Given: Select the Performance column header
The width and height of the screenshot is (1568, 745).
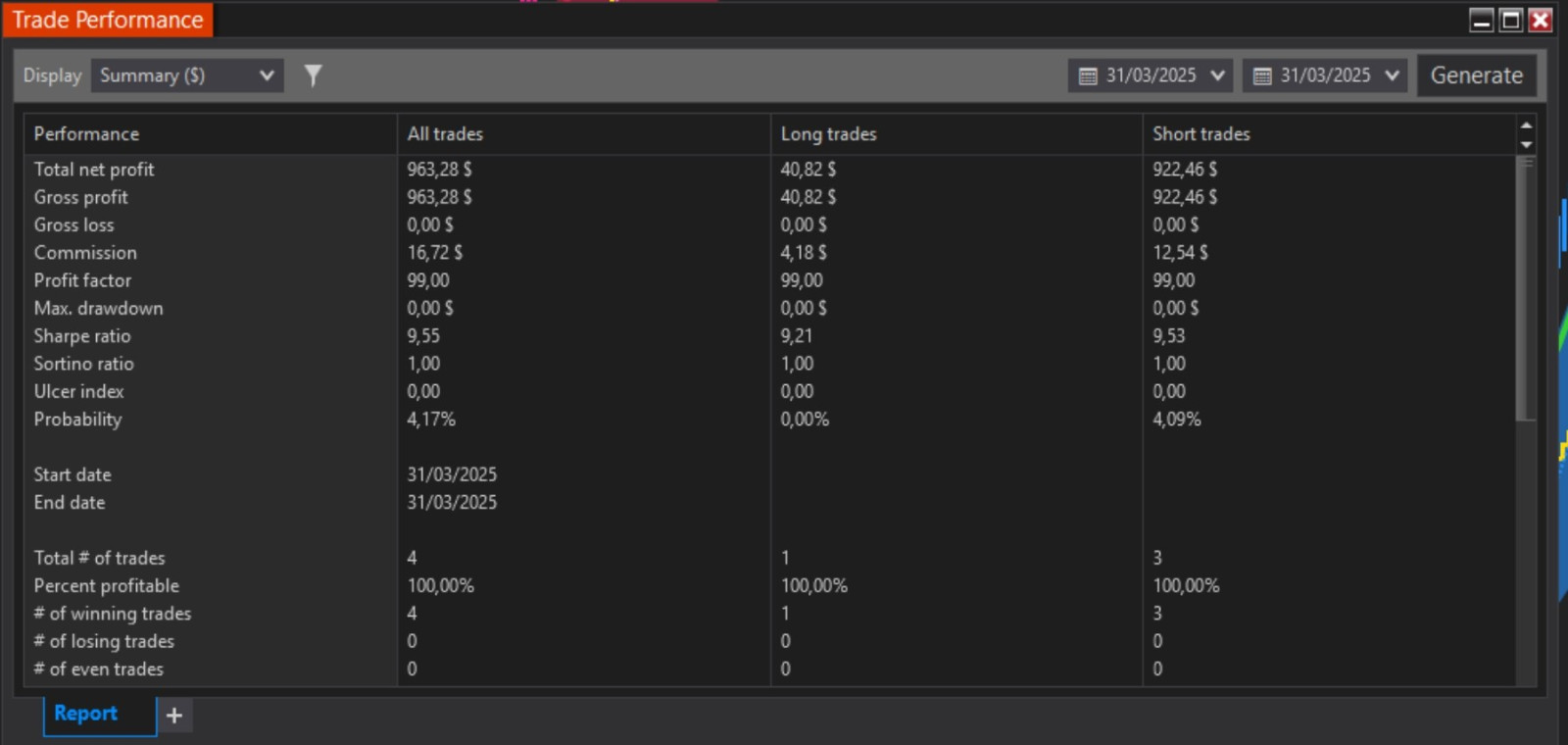Looking at the screenshot, I should tap(211, 134).
